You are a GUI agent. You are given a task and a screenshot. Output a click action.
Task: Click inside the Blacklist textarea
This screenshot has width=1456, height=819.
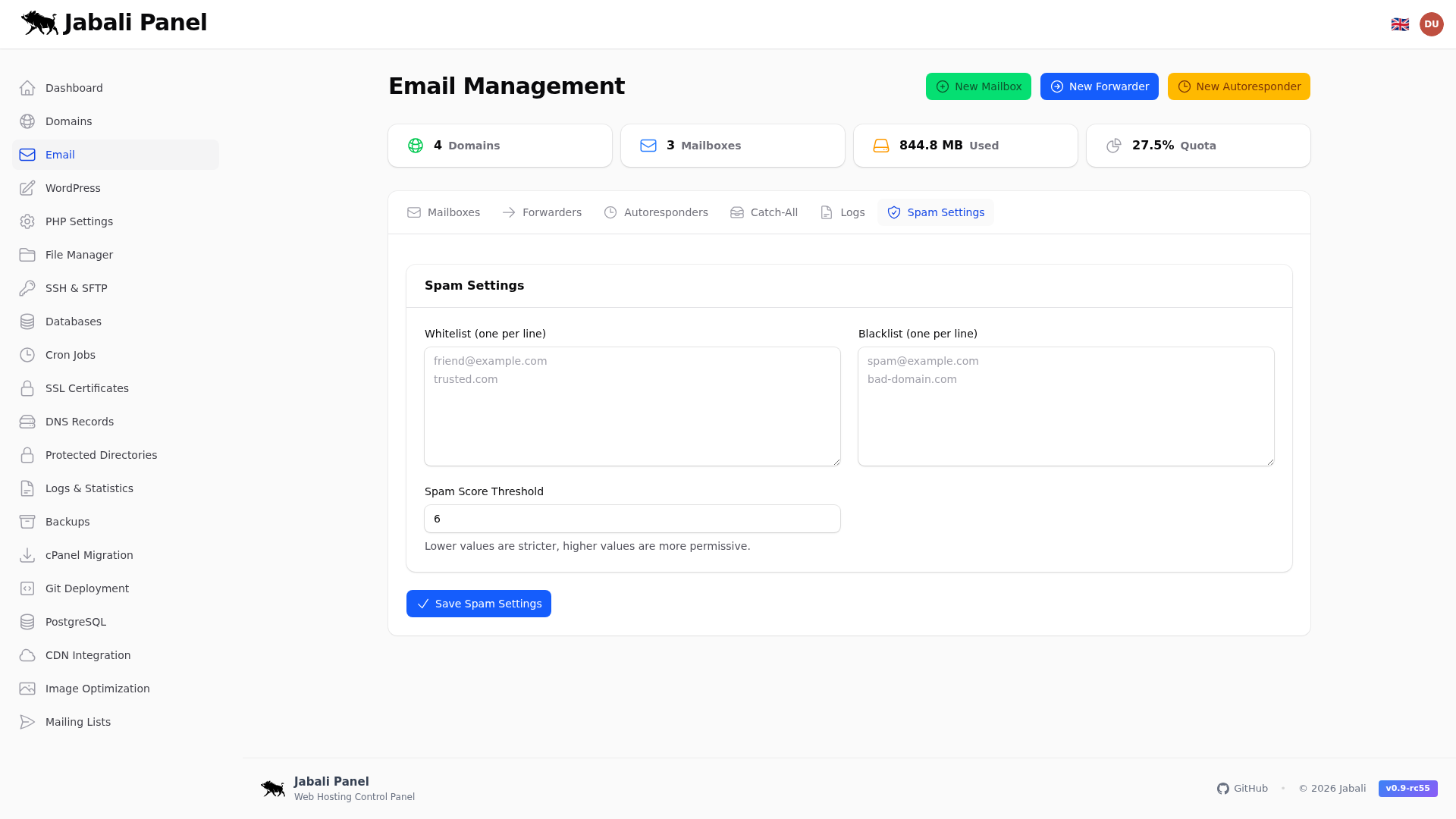pyautogui.click(x=1065, y=406)
